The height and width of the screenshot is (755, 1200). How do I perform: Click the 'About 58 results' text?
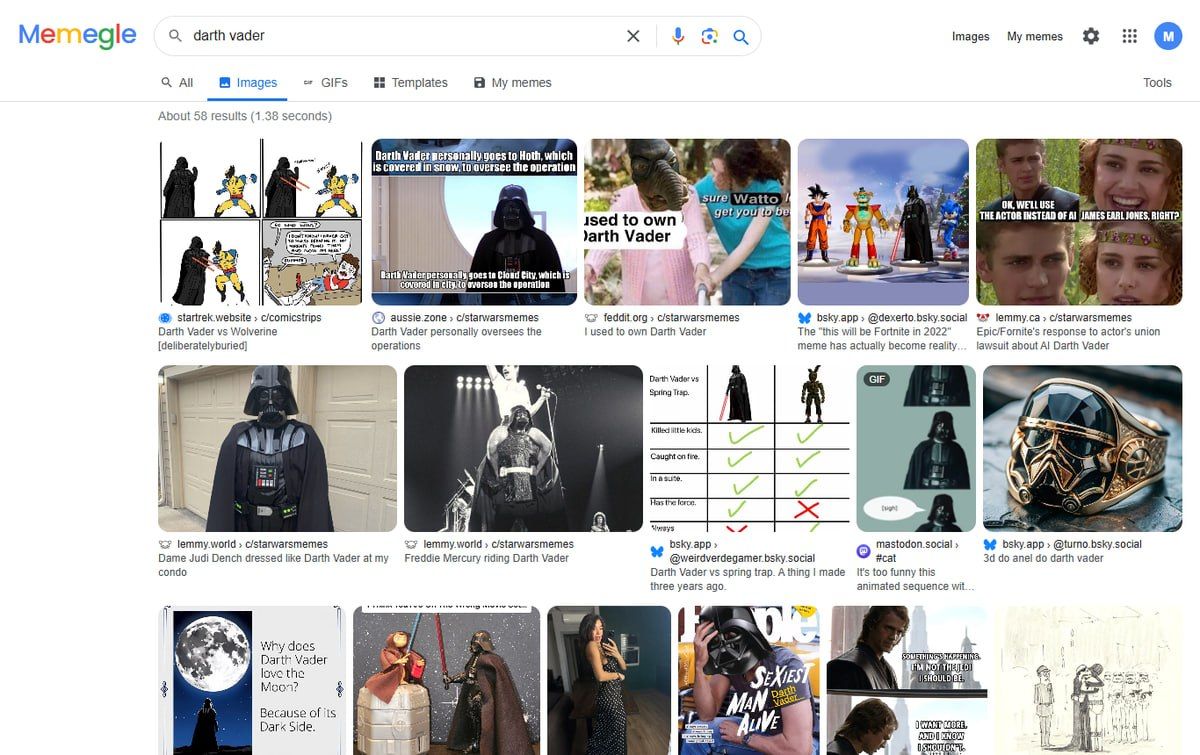245,116
